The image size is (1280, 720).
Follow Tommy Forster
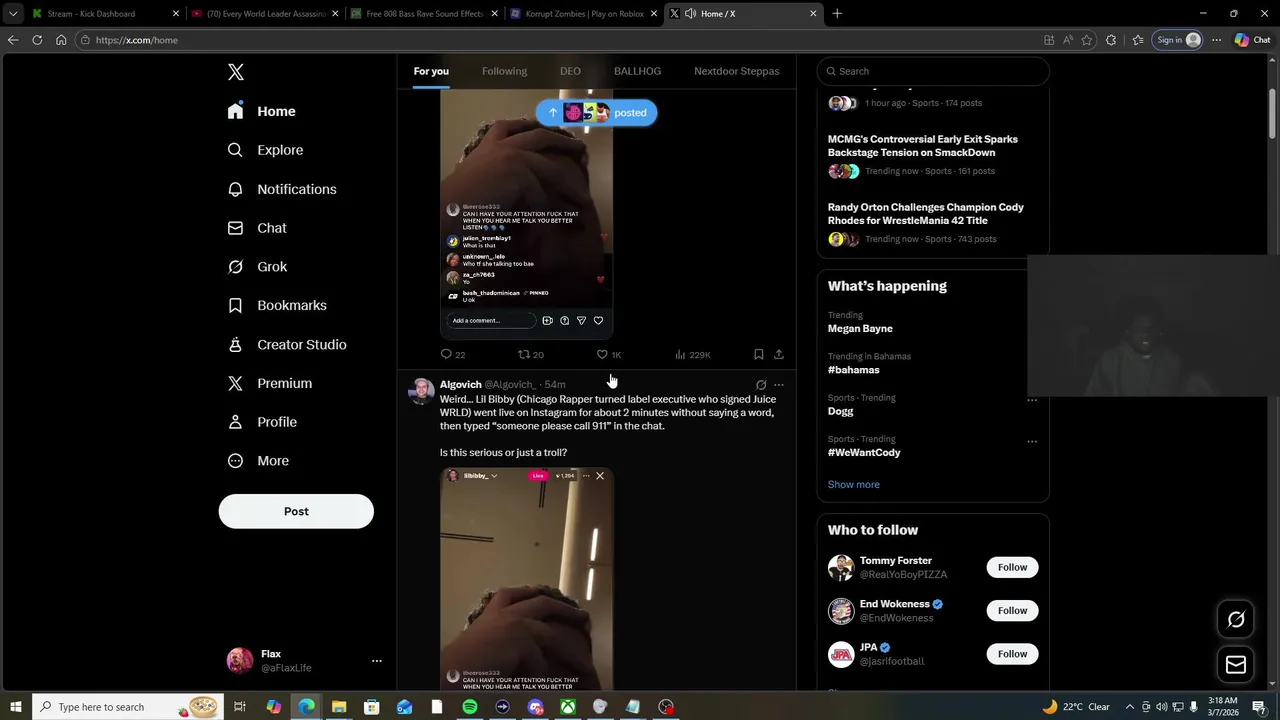coord(1012,567)
